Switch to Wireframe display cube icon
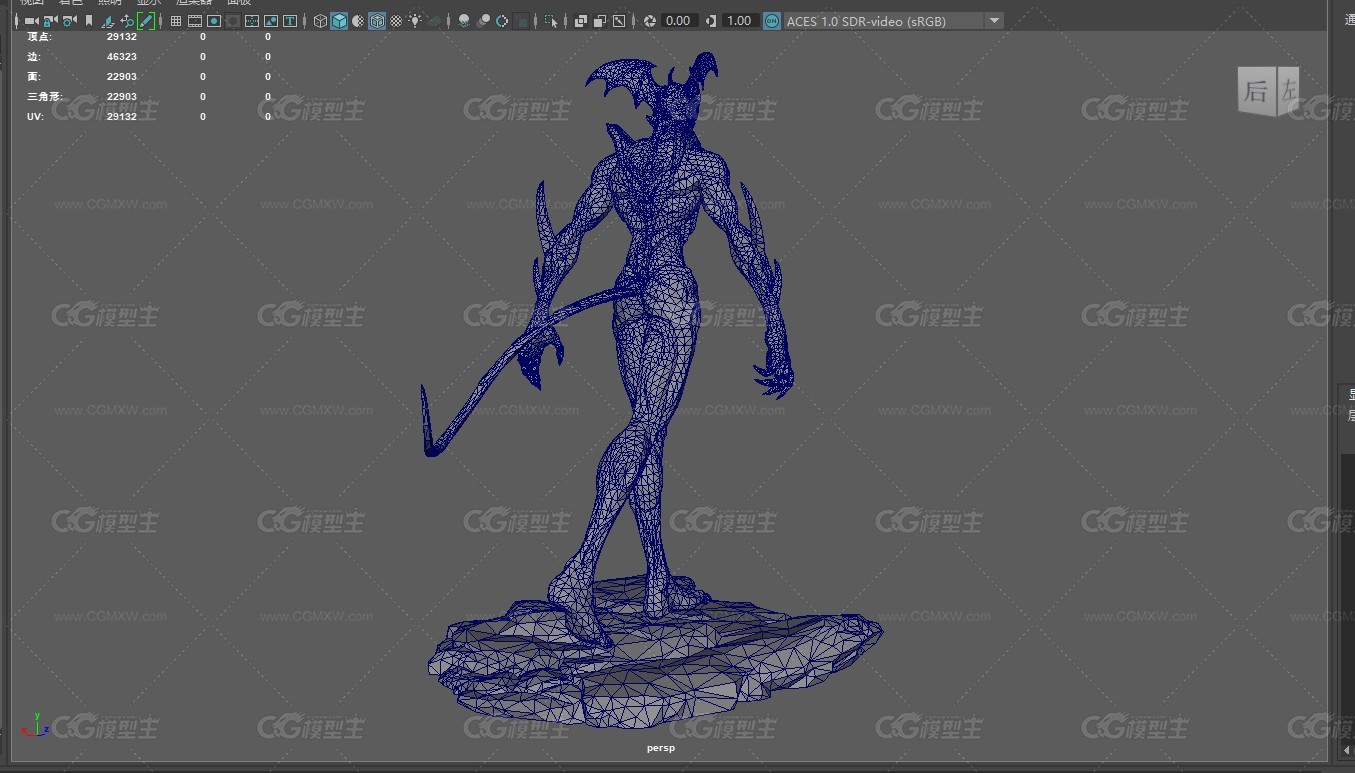This screenshot has width=1355, height=773. tap(320, 21)
